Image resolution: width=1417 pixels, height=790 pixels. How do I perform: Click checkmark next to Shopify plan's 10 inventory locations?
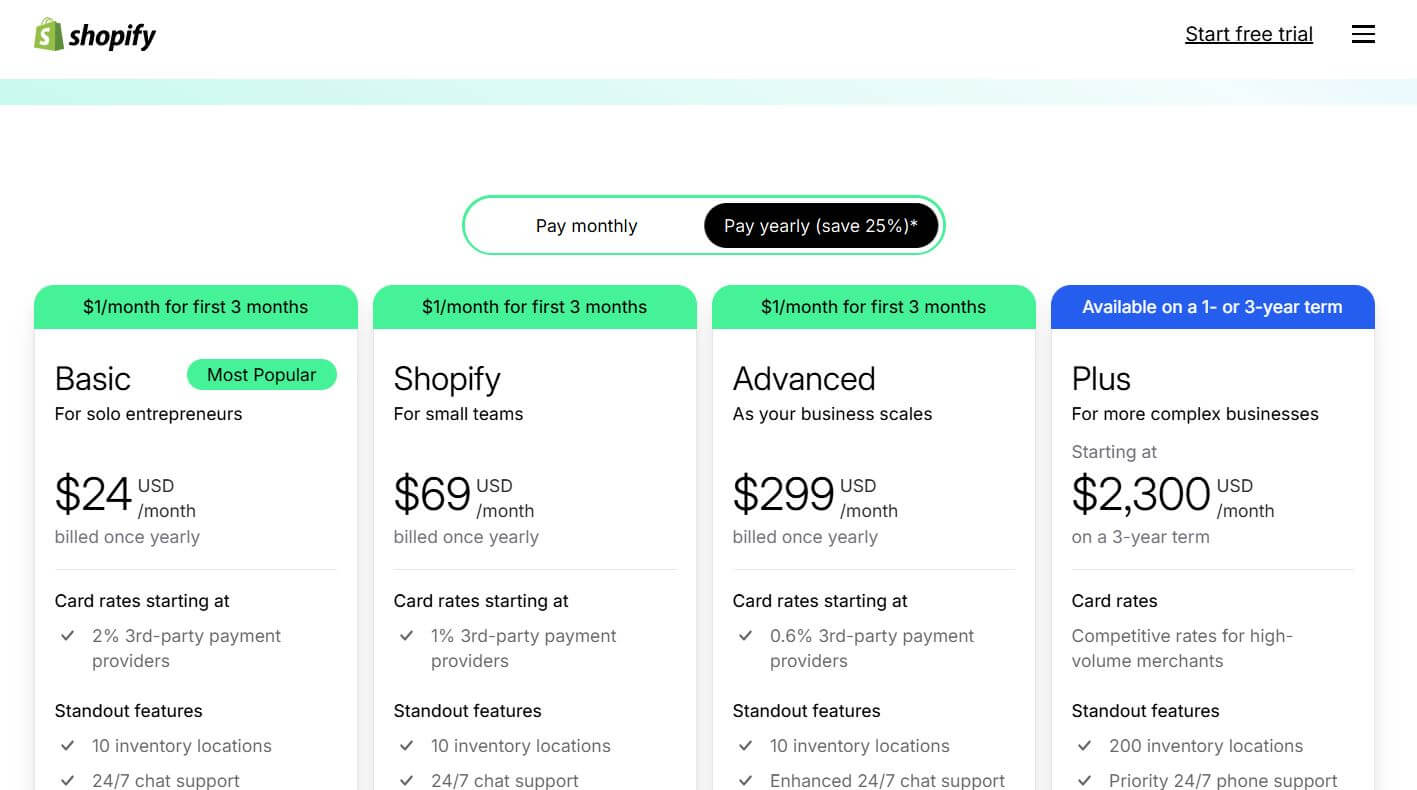coord(407,746)
